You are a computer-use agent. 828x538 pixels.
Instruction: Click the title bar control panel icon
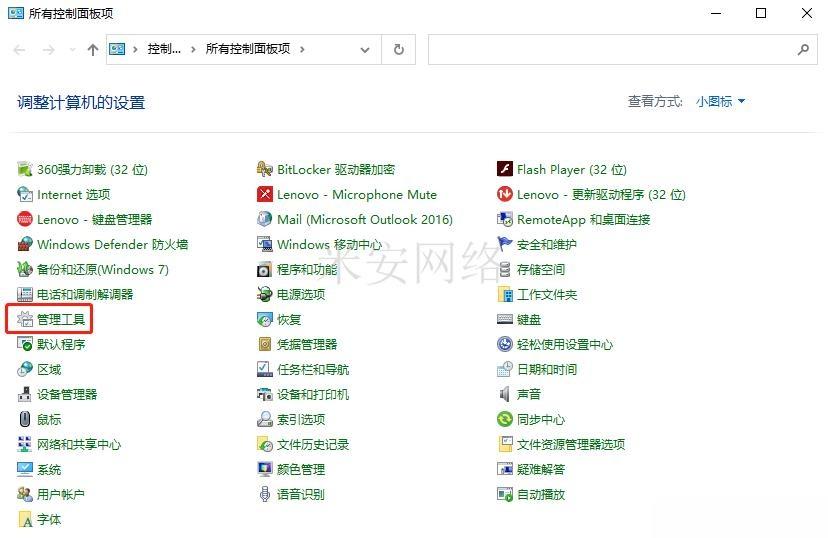pos(16,13)
